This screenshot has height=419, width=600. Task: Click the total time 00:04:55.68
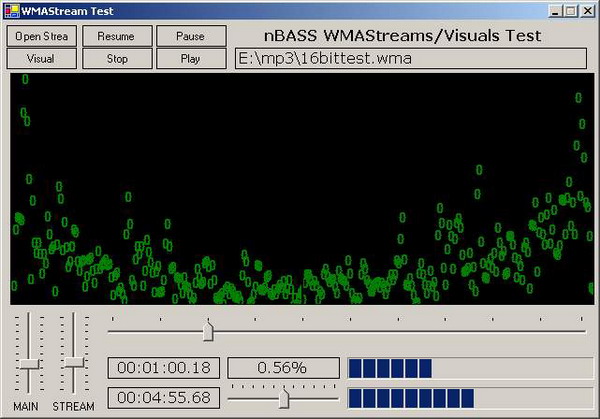click(x=164, y=398)
